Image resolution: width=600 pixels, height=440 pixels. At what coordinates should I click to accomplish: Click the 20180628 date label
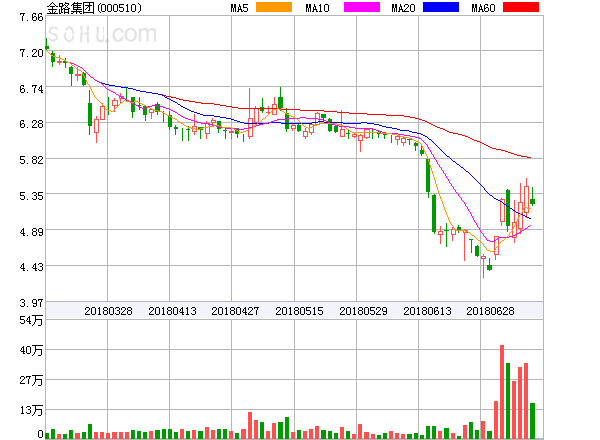491,311
